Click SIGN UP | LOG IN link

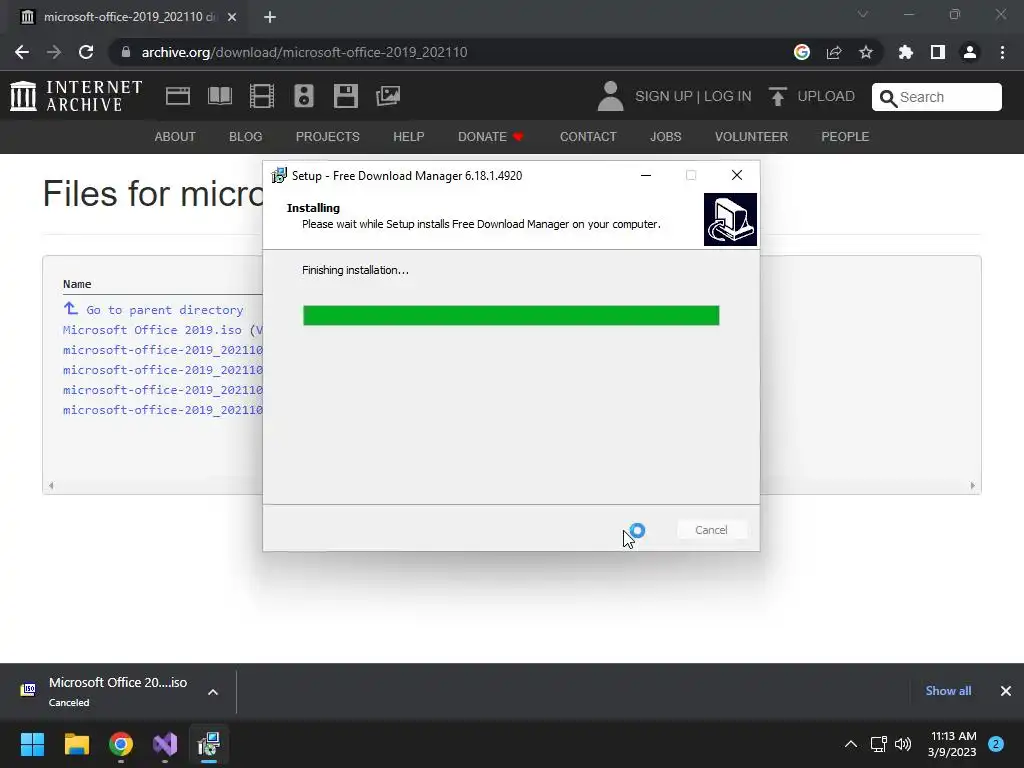[x=693, y=97]
